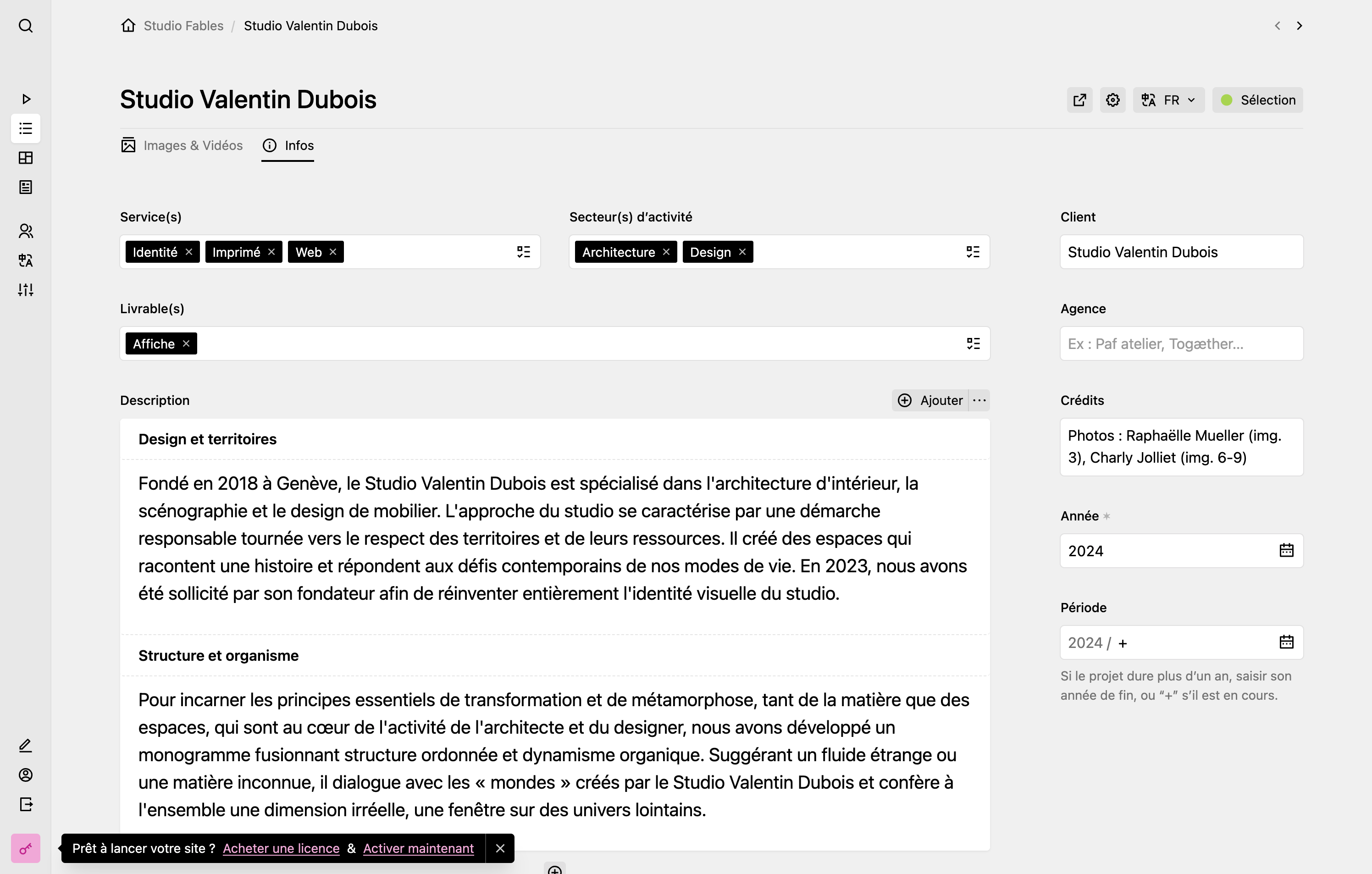The height and width of the screenshot is (874, 1372).
Task: Click Acheter une licence link
Action: click(281, 848)
